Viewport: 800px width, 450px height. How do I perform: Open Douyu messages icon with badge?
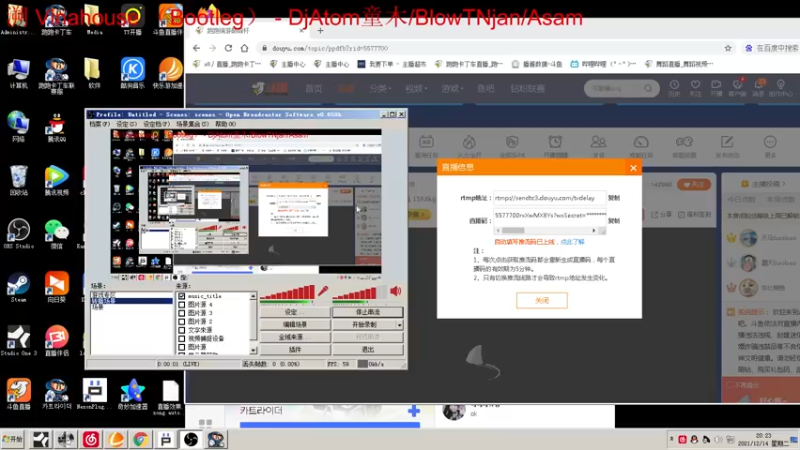(x=759, y=88)
